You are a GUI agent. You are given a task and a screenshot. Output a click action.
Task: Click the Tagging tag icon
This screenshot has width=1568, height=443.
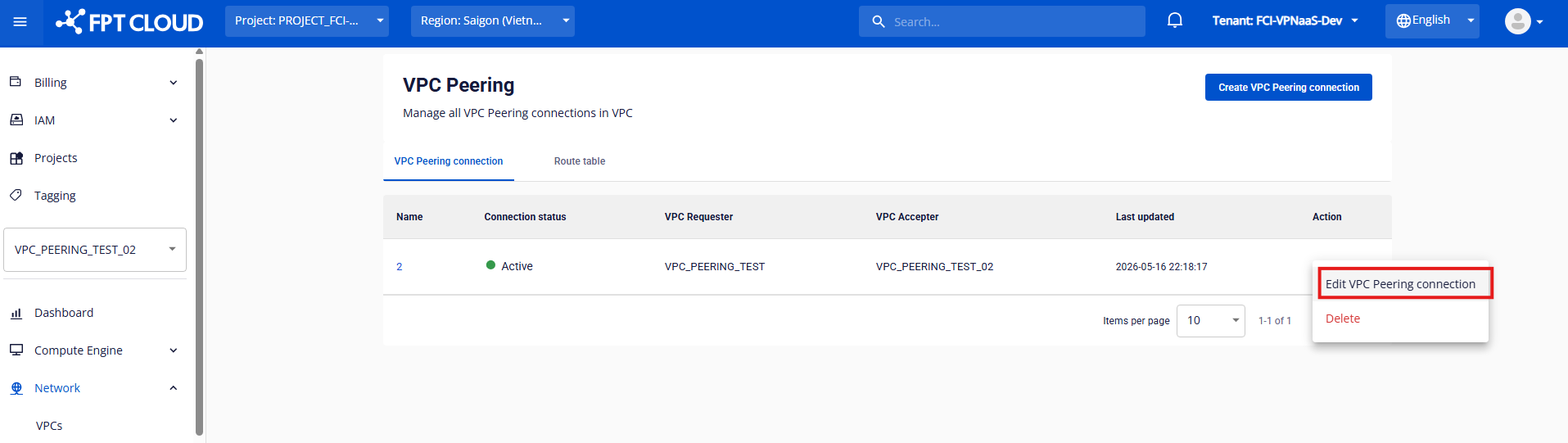[x=16, y=195]
